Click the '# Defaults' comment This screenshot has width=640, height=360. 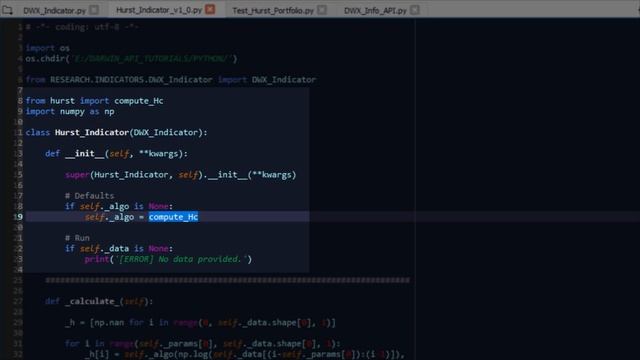point(89,196)
